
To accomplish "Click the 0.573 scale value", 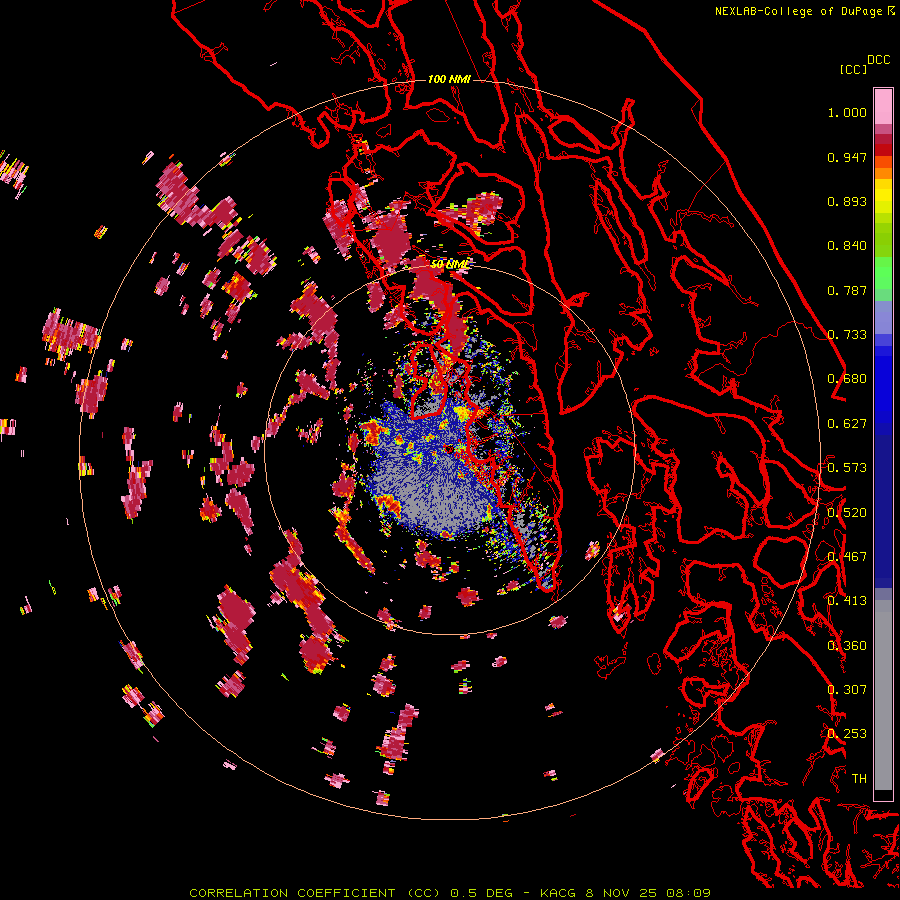I will (x=847, y=468).
